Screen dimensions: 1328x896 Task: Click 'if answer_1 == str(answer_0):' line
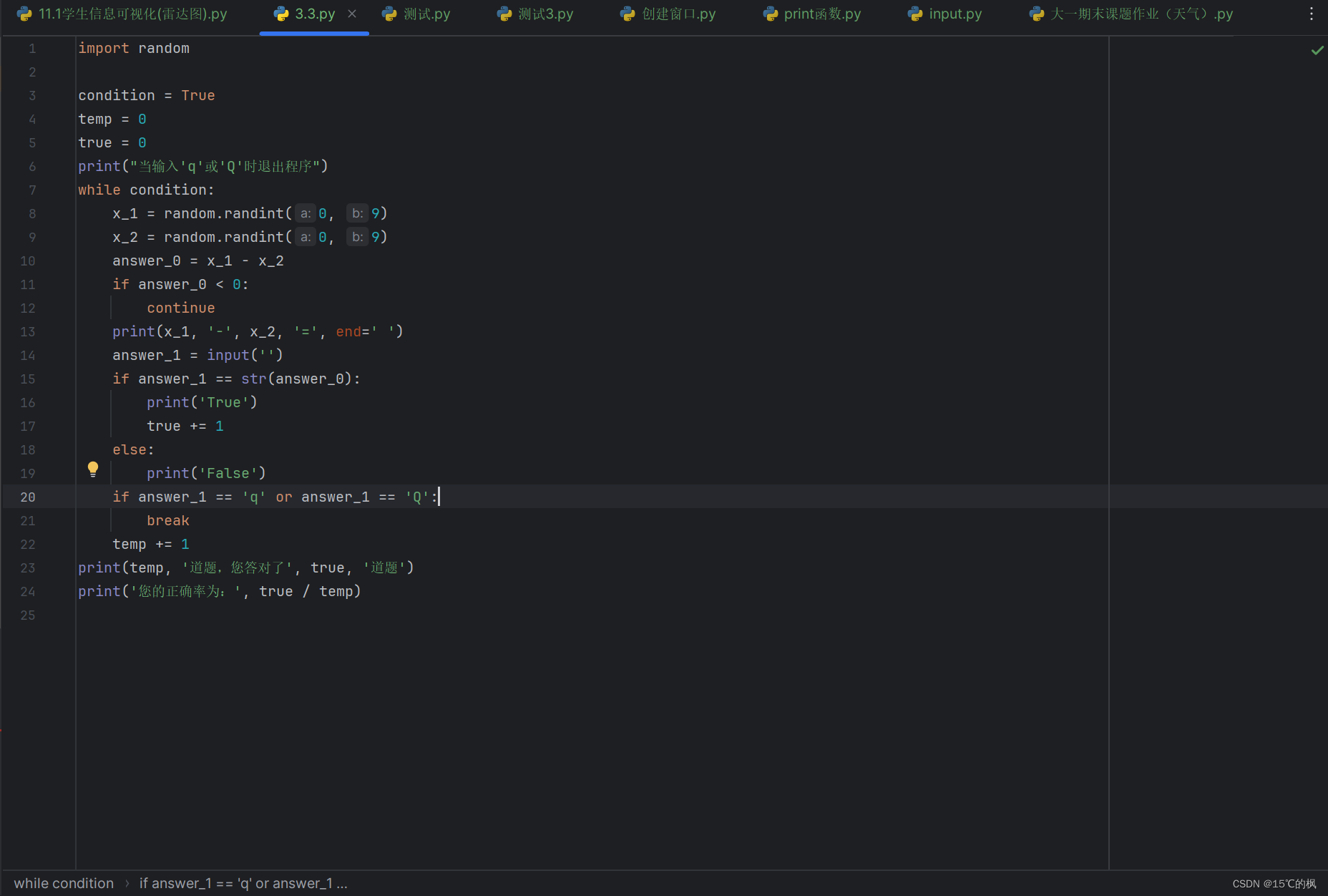click(x=236, y=379)
